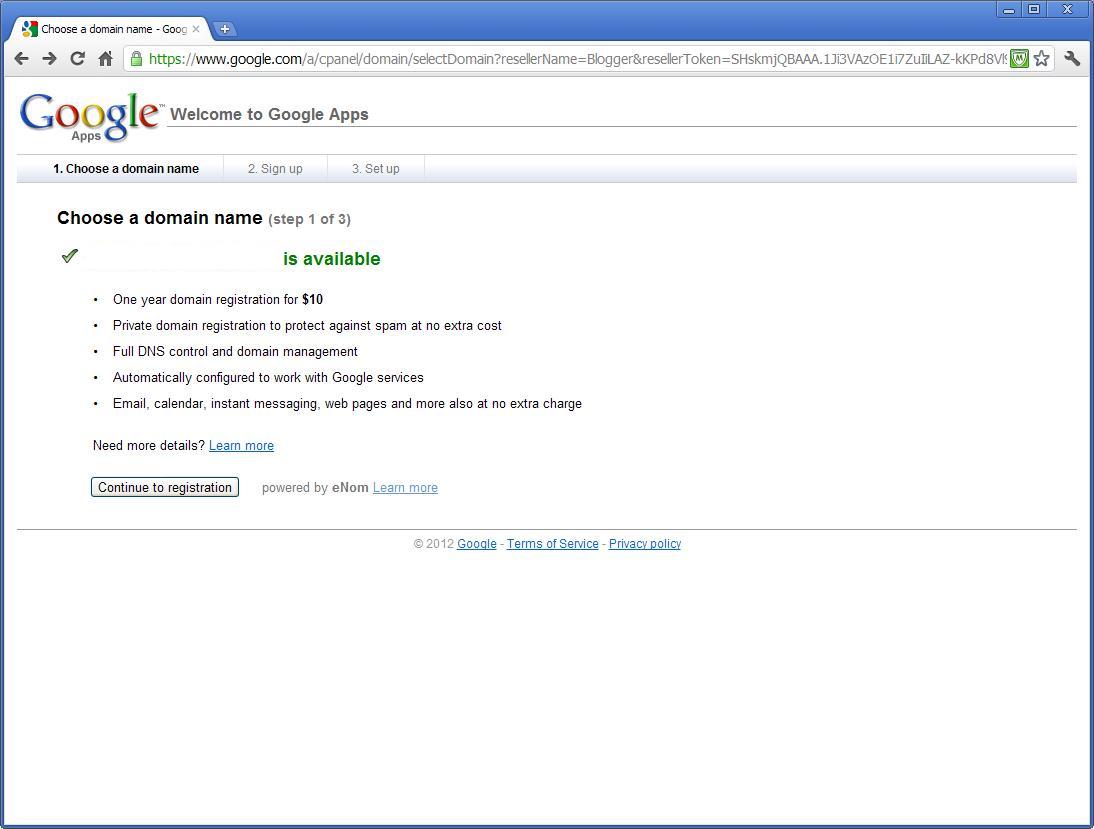Image resolution: width=1094 pixels, height=829 pixels.
Task: Open the Google footer link
Action: pos(477,544)
